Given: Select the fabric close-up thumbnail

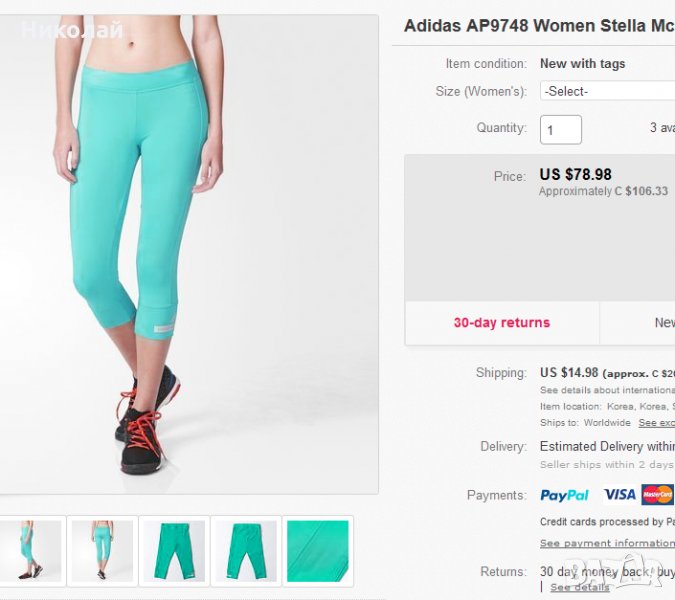Looking at the screenshot, I should pos(318,550).
